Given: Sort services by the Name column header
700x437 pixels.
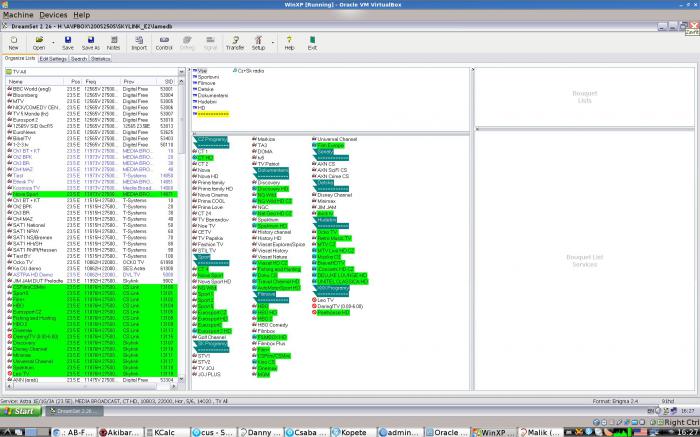Looking at the screenshot, I should click(x=34, y=82).
